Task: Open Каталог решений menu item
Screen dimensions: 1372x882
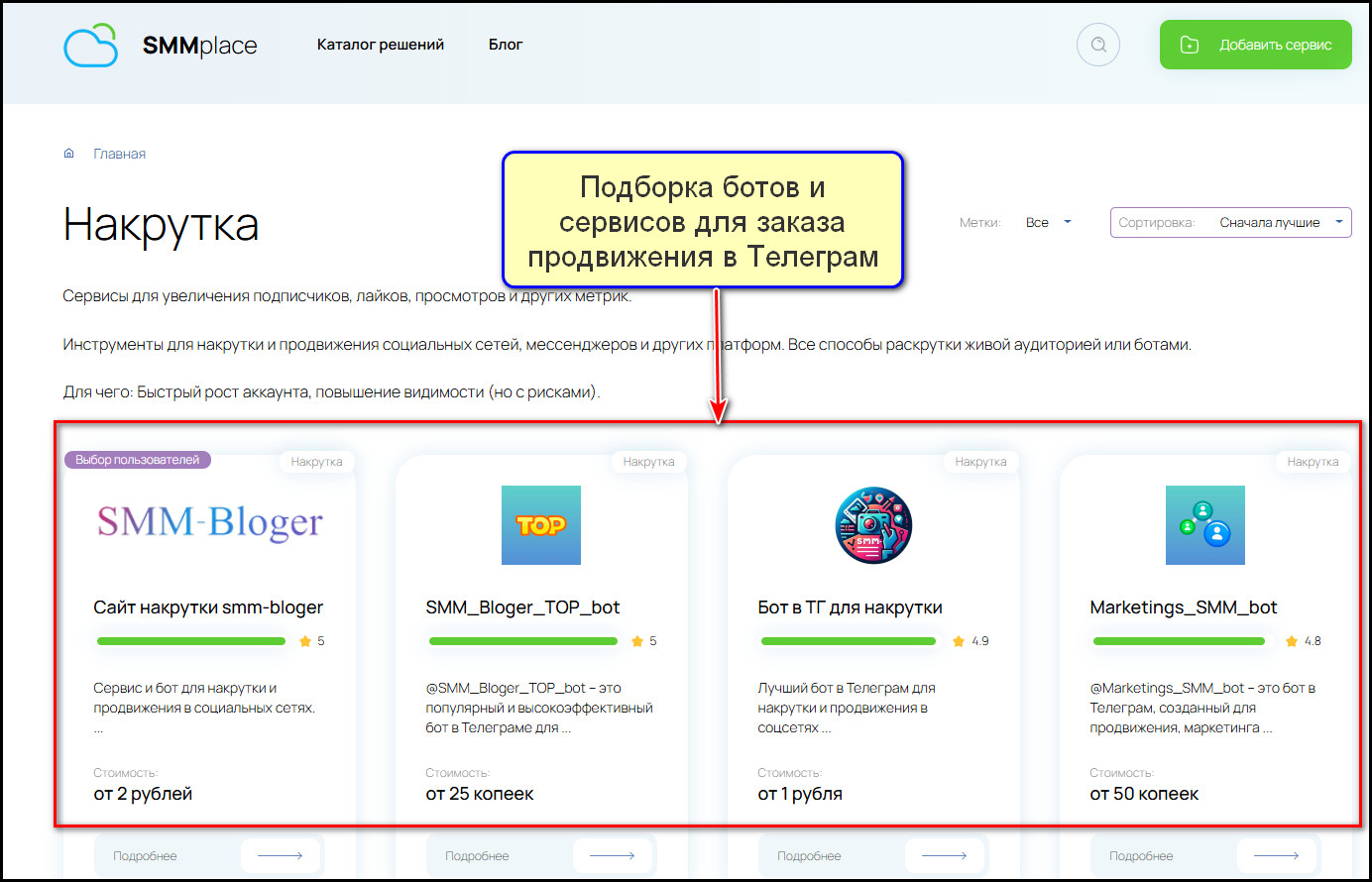Action: pos(380,44)
